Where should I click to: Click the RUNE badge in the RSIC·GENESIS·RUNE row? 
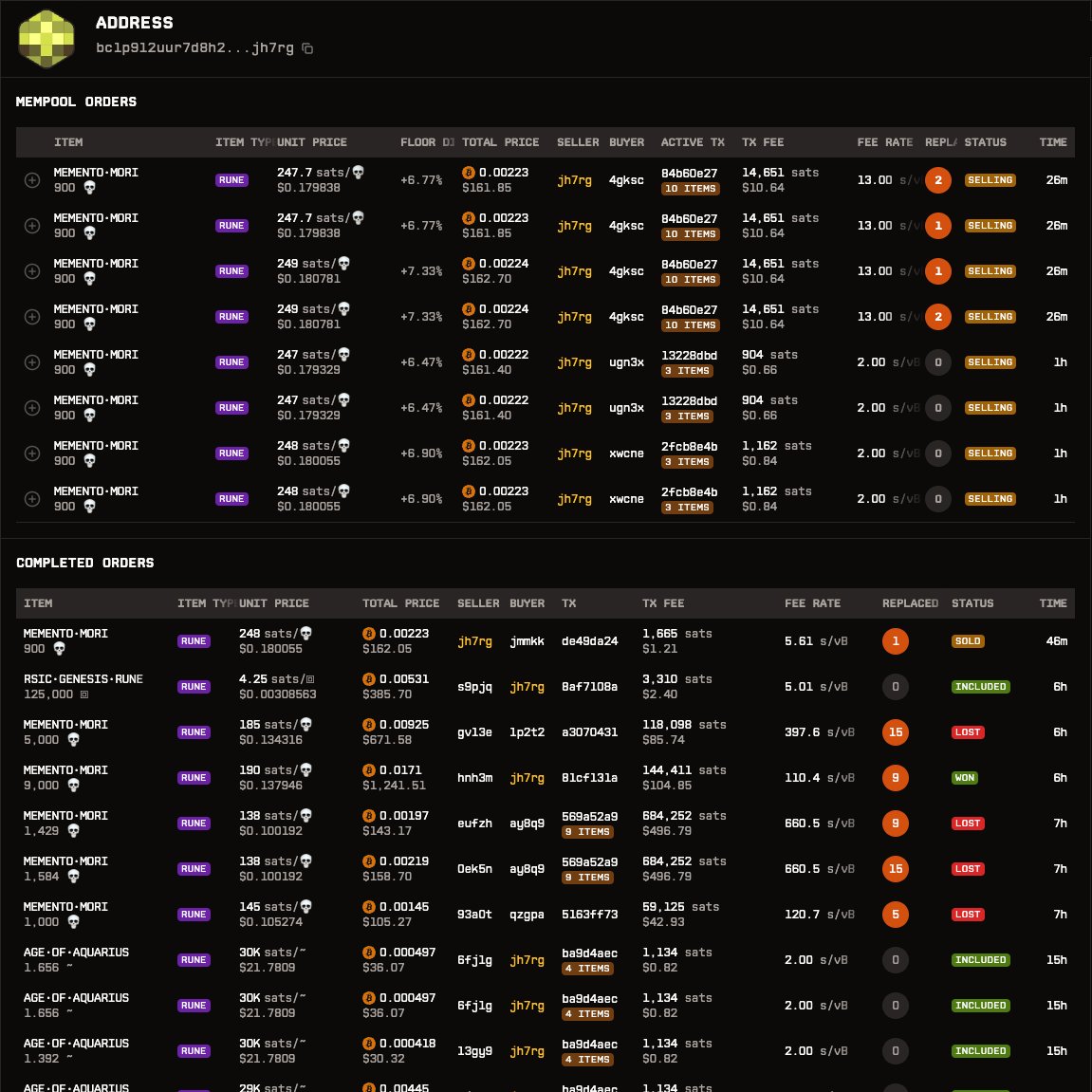[194, 687]
